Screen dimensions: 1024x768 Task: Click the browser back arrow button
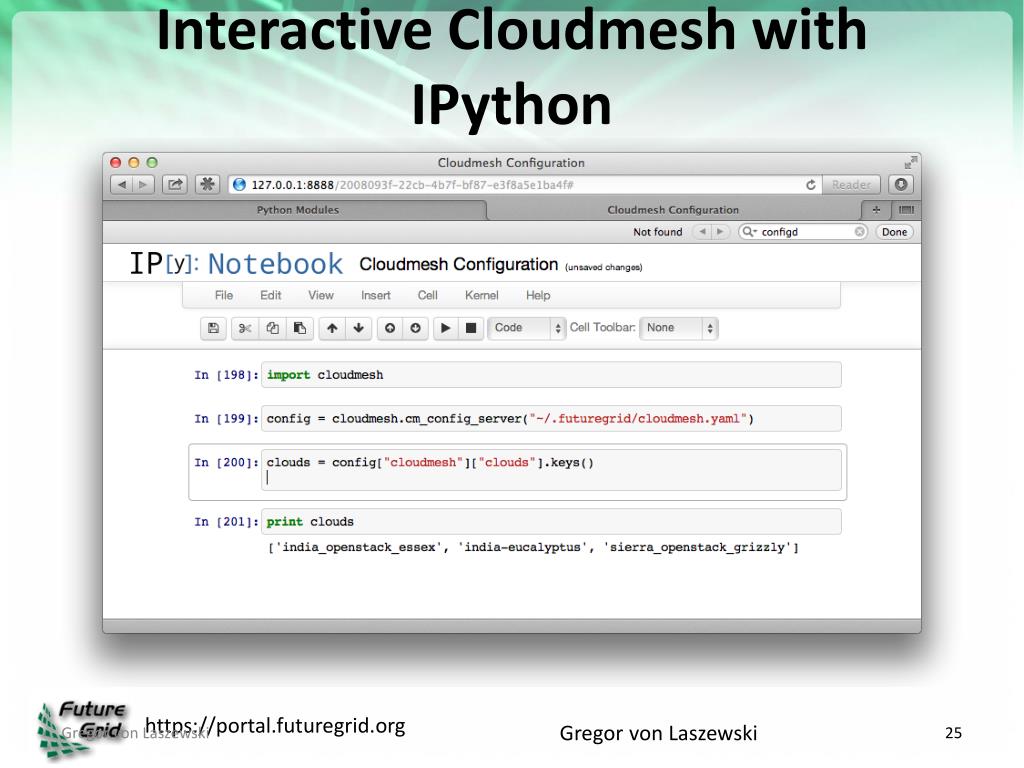[x=121, y=185]
